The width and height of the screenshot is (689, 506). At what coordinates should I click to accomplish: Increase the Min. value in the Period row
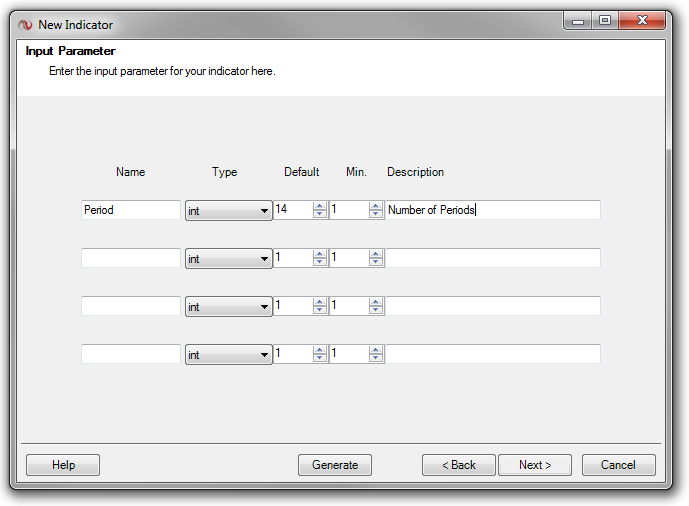(x=375, y=206)
